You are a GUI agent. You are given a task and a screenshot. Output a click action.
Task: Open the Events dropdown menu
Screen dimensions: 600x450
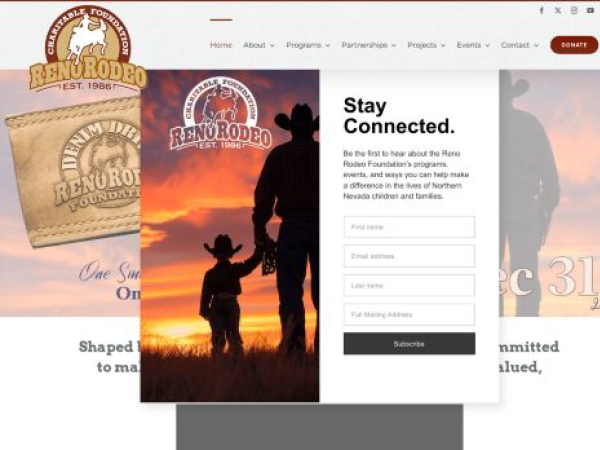pyautogui.click(x=473, y=45)
